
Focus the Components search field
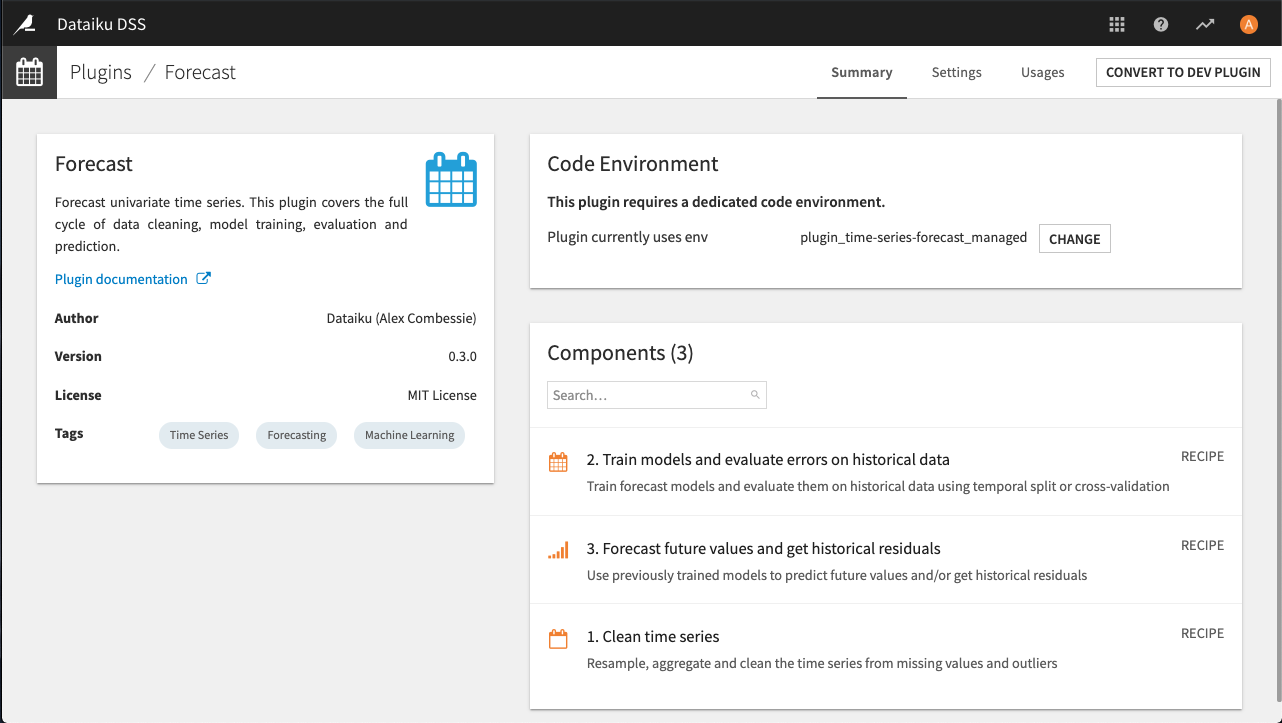[657, 395]
